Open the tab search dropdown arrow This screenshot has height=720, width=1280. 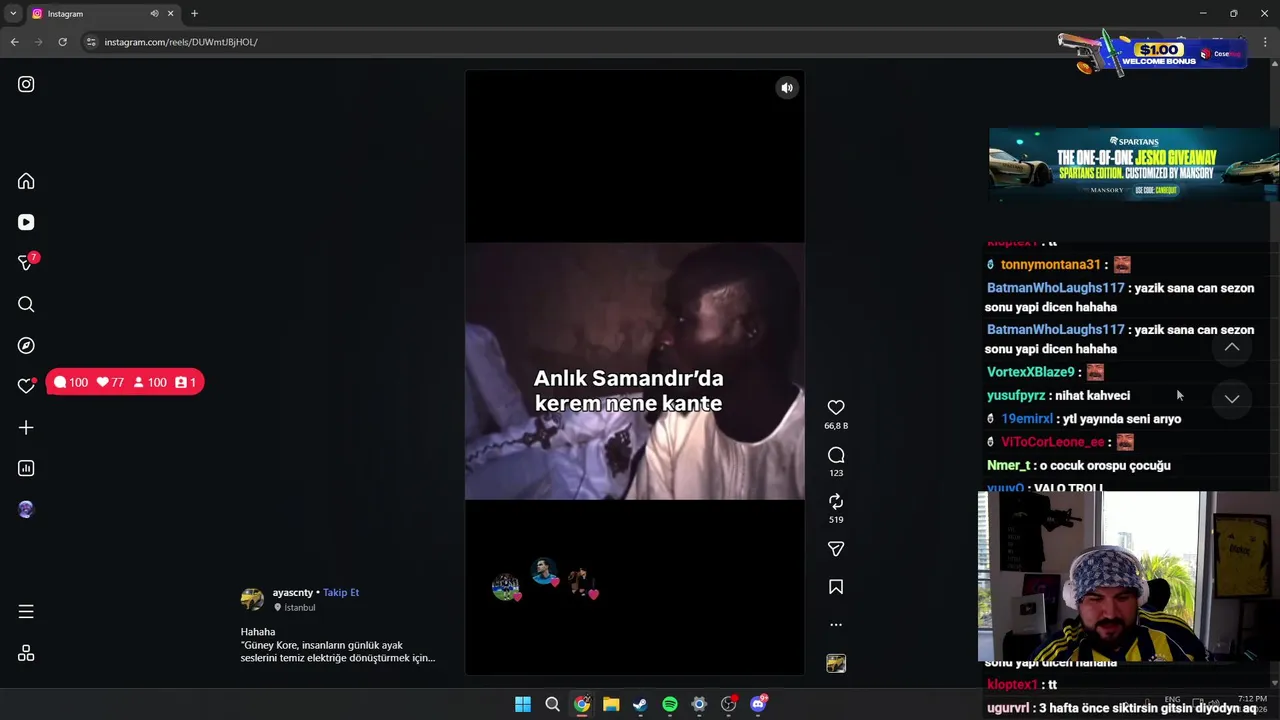pyautogui.click(x=13, y=14)
